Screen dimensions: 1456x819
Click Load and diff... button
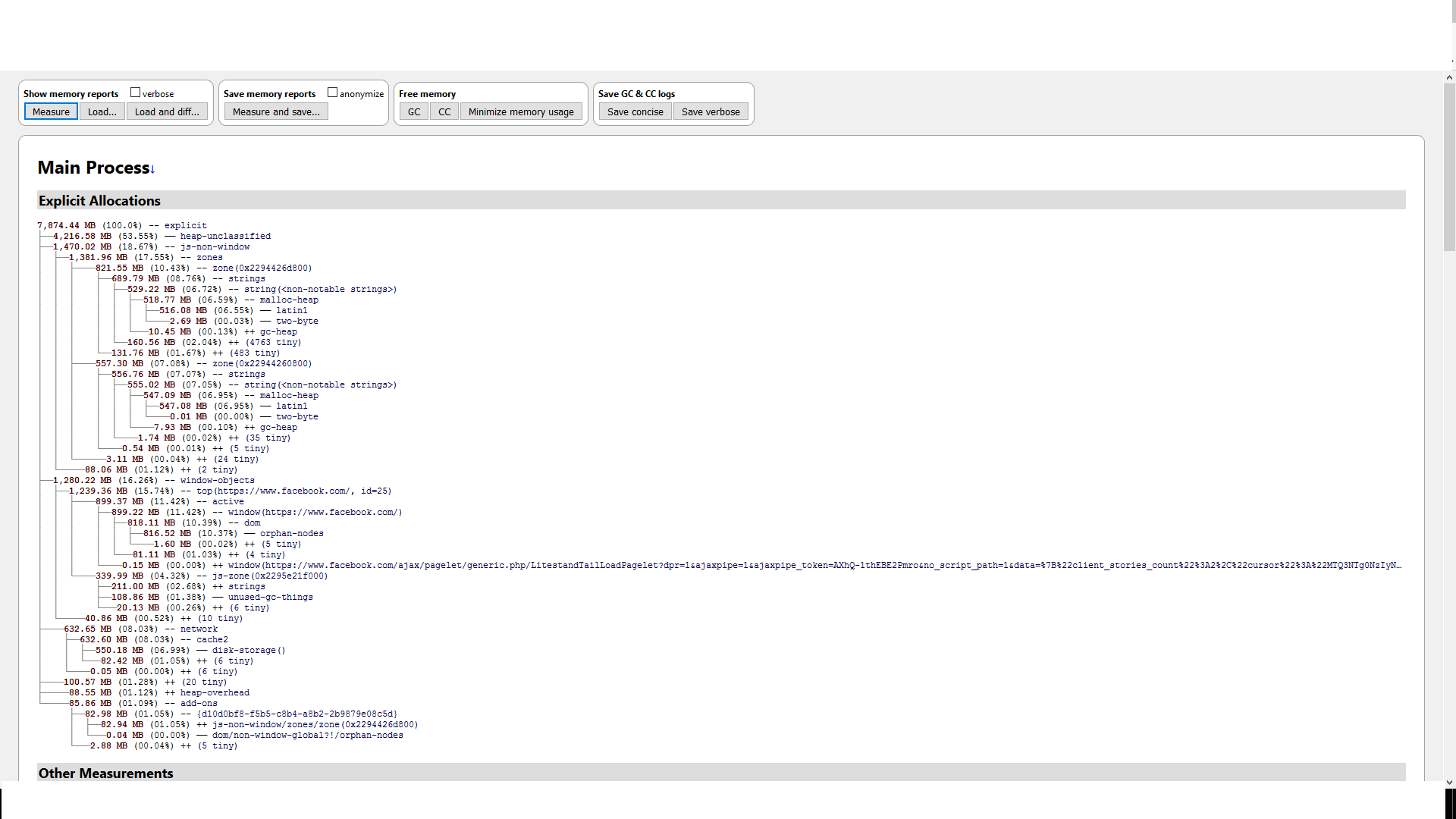167,111
